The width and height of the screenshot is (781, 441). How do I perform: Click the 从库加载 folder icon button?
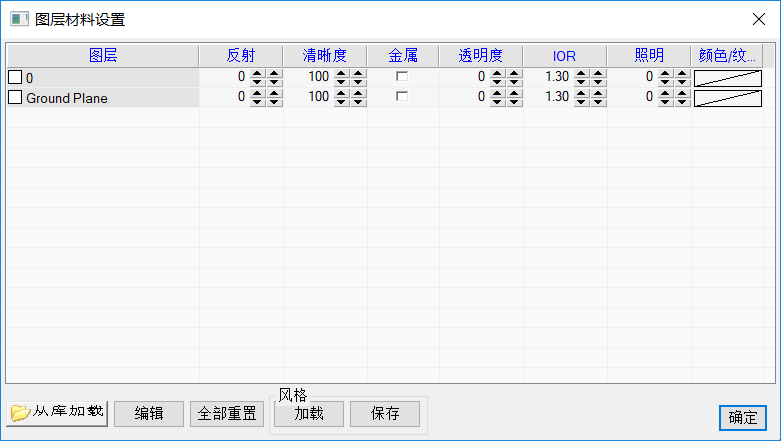tap(57, 413)
